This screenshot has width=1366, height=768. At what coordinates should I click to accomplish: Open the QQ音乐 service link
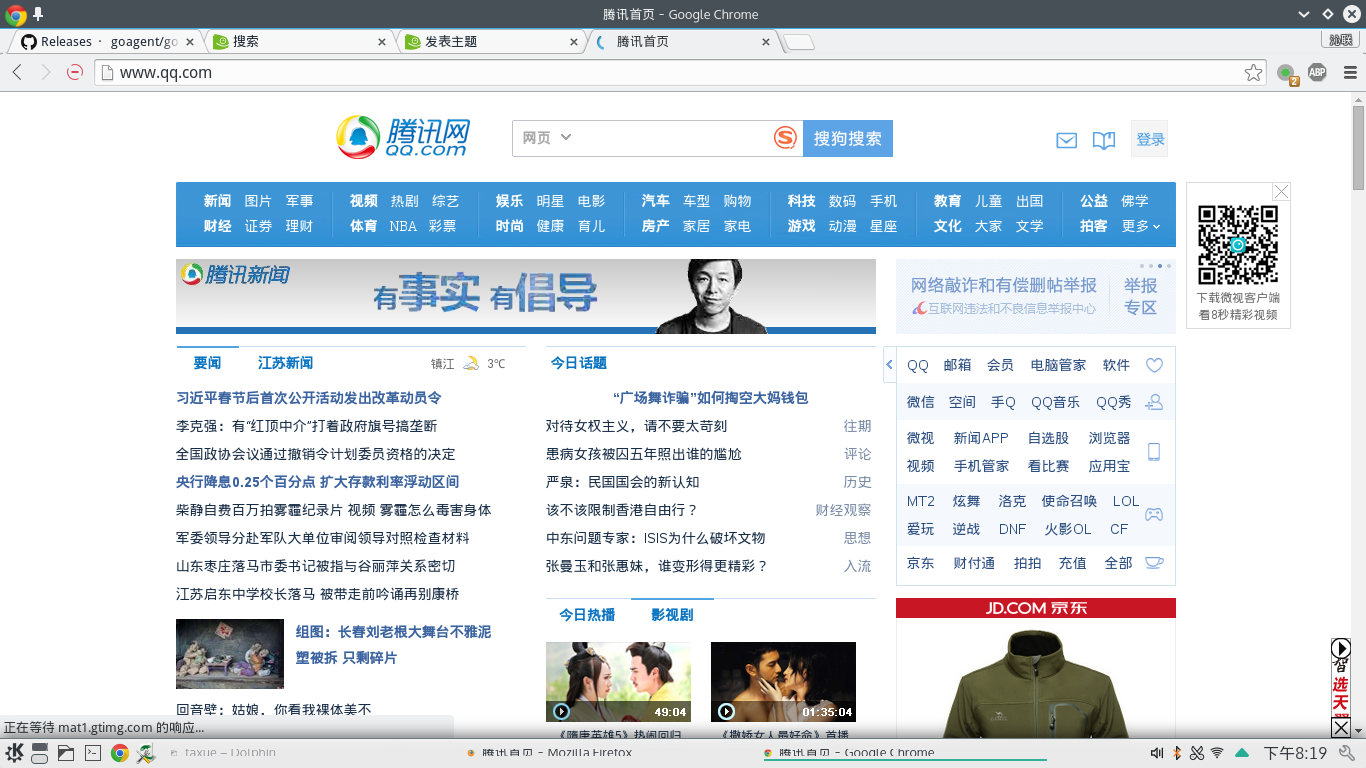tap(1055, 402)
